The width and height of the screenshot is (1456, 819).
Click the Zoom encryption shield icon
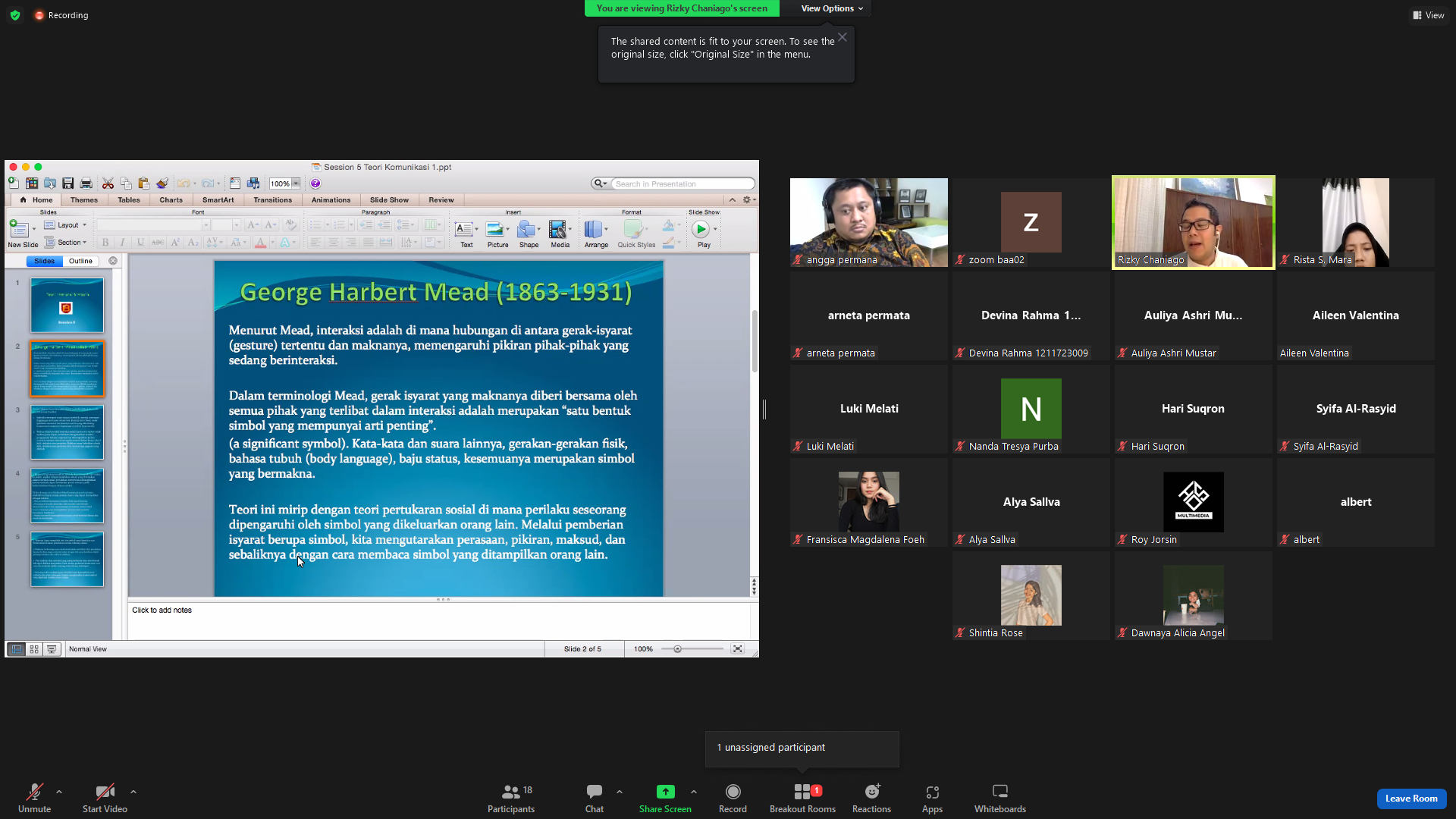(15, 15)
